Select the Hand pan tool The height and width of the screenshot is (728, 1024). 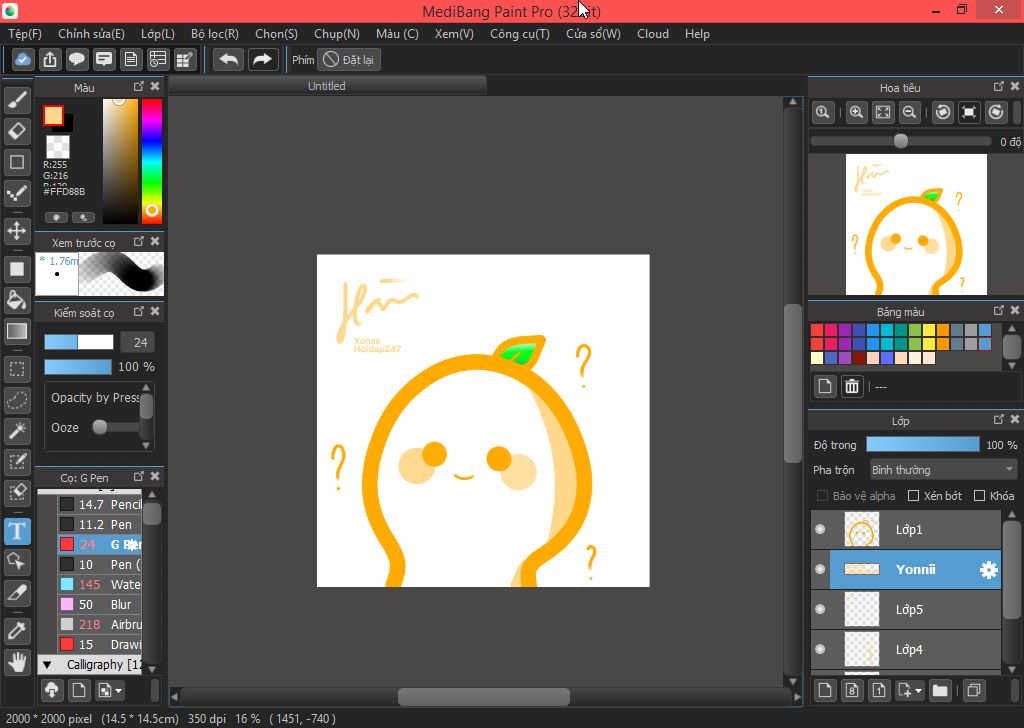click(18, 662)
